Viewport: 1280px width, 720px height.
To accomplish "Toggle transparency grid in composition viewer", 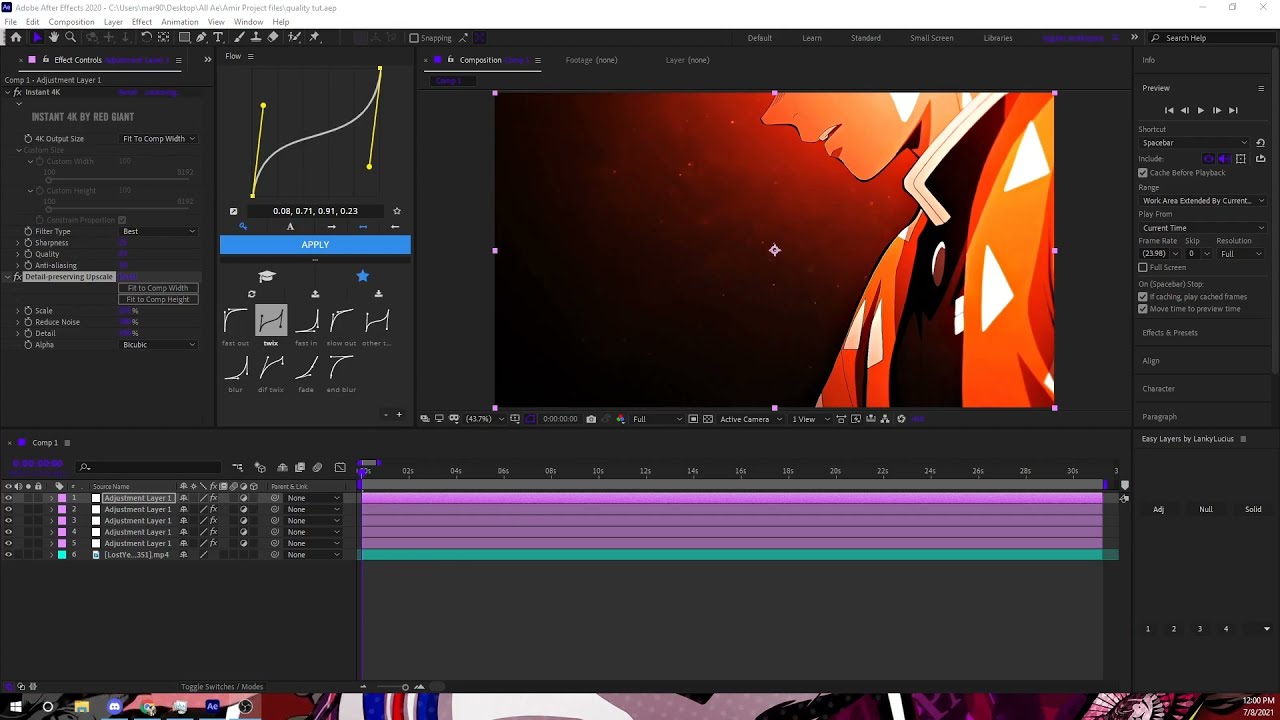I will (708, 419).
